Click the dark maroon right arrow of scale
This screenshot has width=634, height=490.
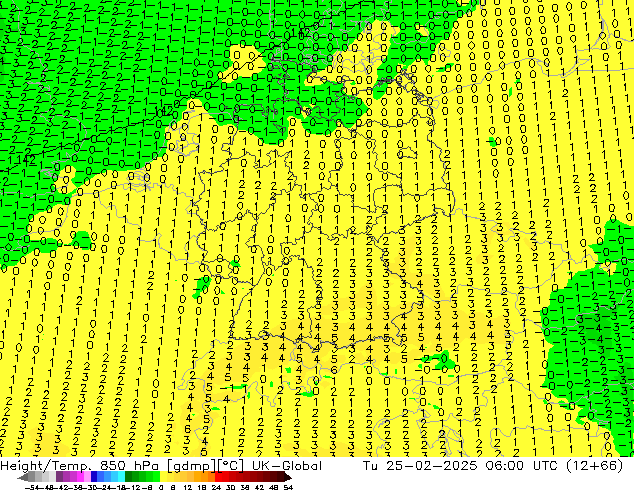tap(287, 477)
